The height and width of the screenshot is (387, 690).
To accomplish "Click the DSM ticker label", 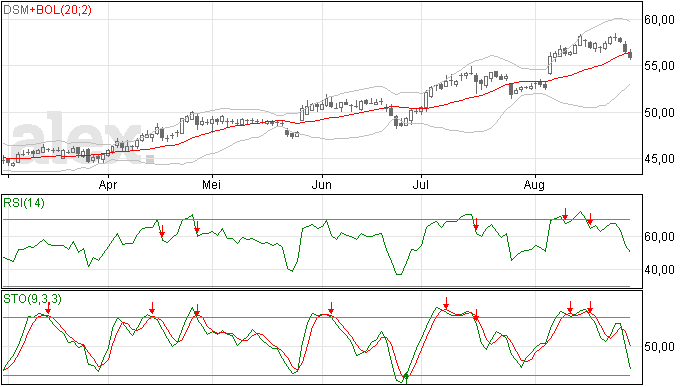I will tap(16, 10).
